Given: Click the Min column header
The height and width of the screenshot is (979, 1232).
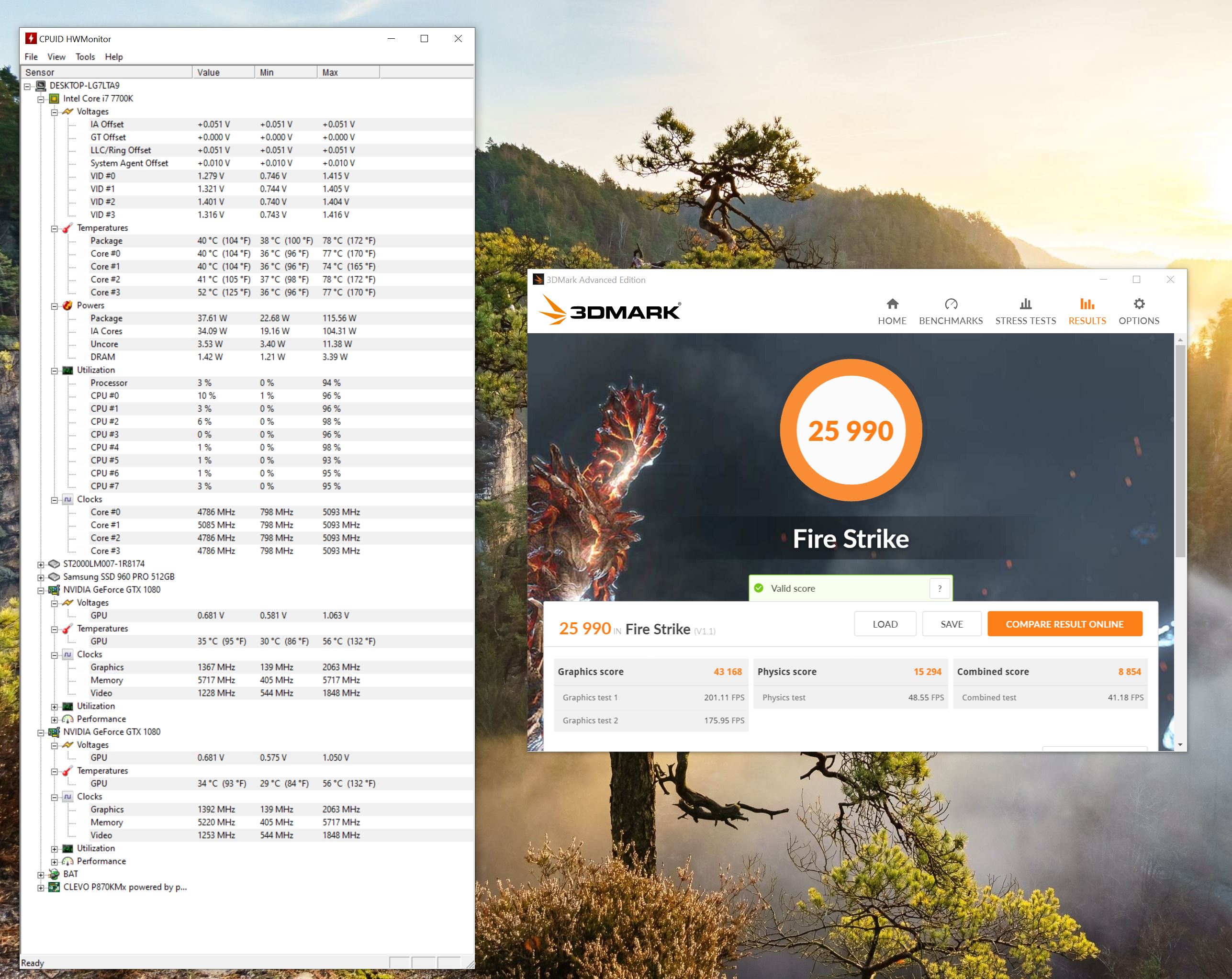Looking at the screenshot, I should click(x=286, y=72).
